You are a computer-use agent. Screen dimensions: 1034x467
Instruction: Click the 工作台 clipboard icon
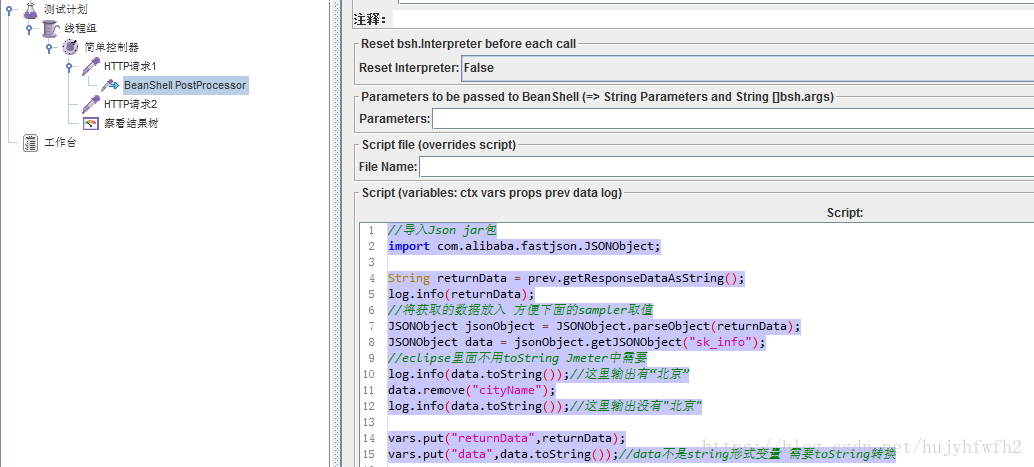click(x=30, y=142)
